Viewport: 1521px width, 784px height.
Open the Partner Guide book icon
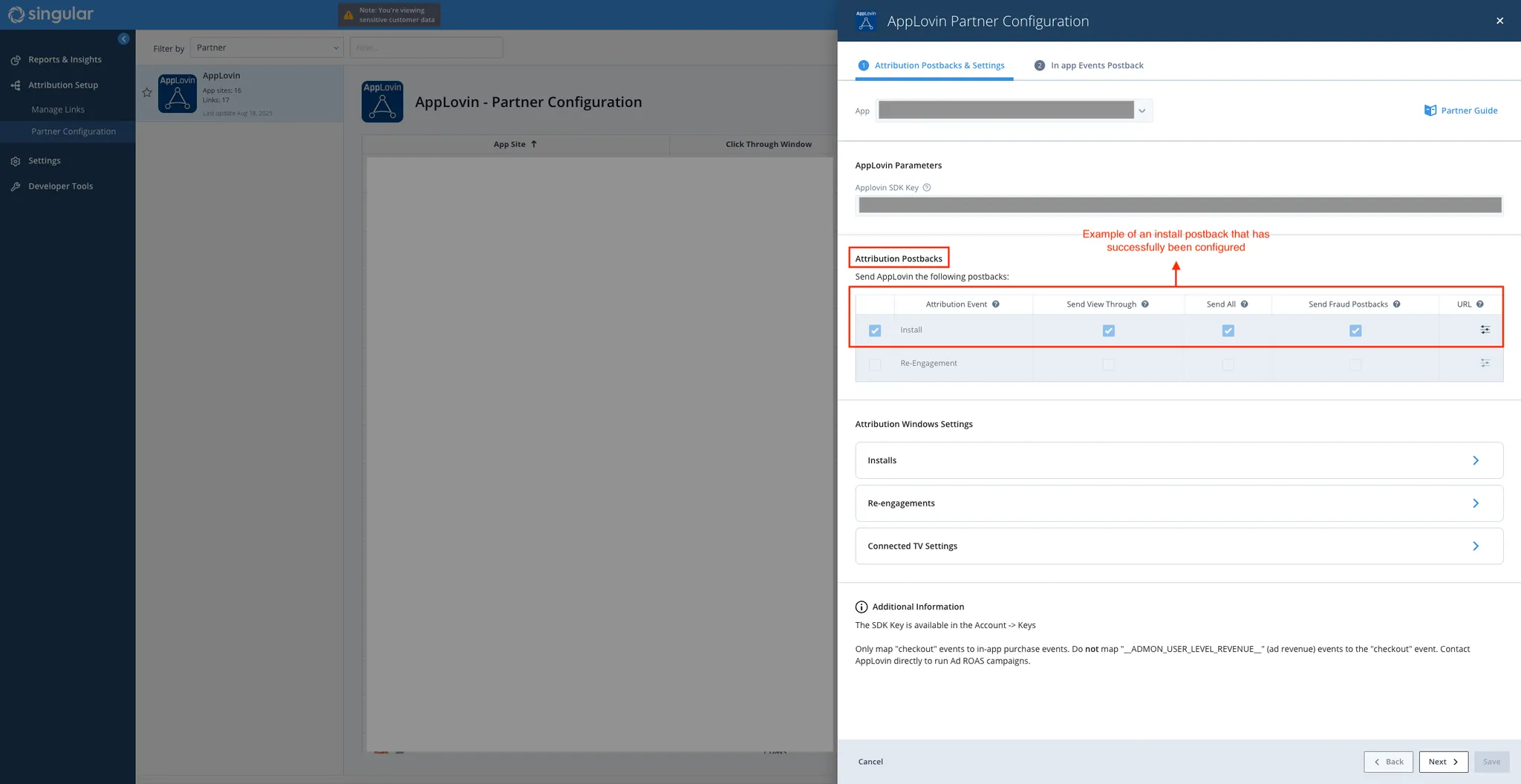tap(1430, 111)
